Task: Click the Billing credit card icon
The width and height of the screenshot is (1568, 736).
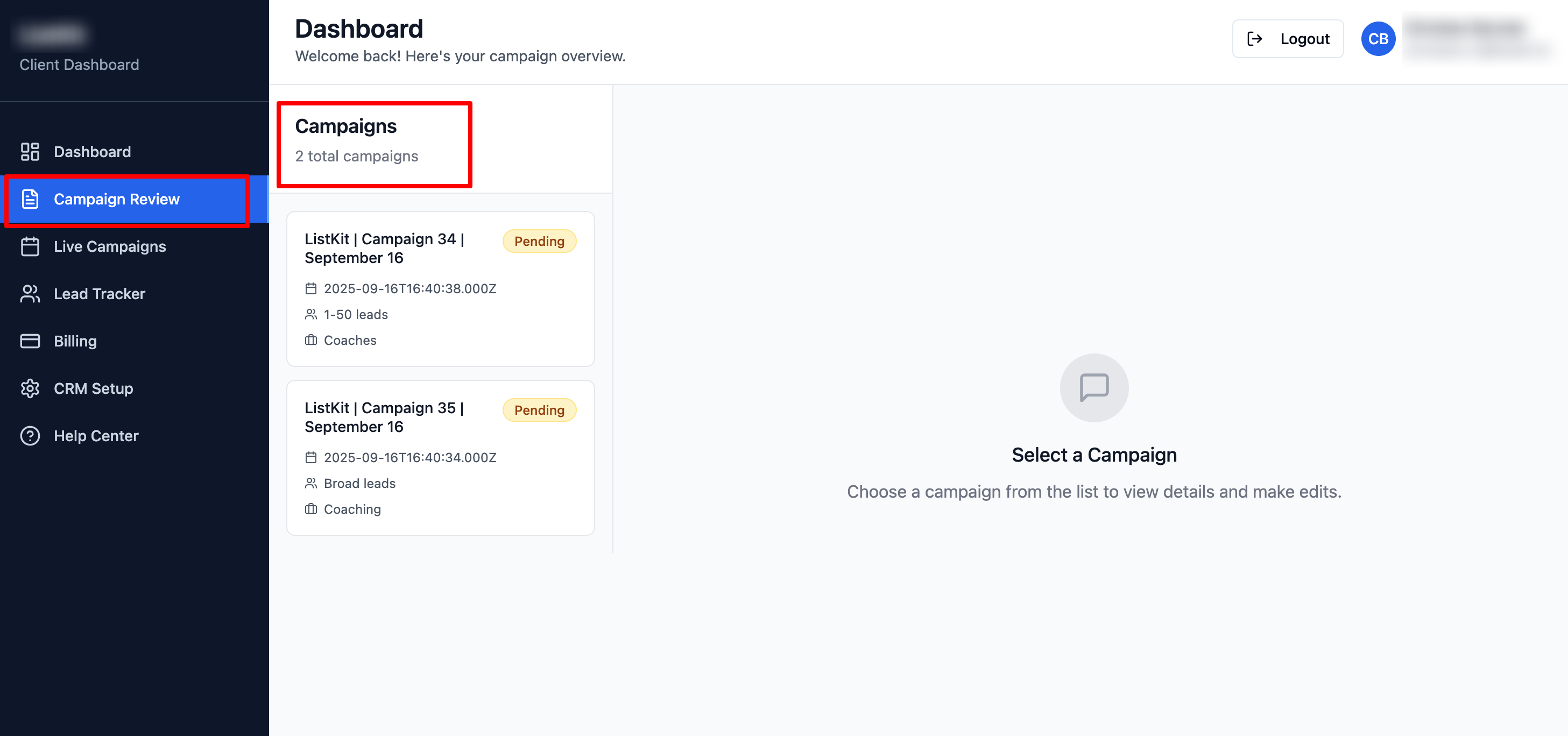Action: [x=30, y=341]
